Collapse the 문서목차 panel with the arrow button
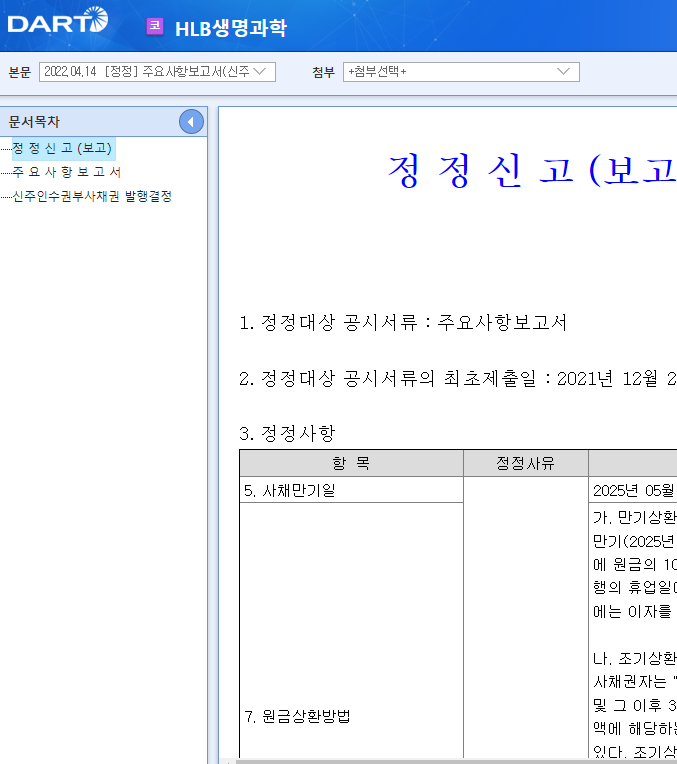This screenshot has width=677, height=764. coord(191,122)
